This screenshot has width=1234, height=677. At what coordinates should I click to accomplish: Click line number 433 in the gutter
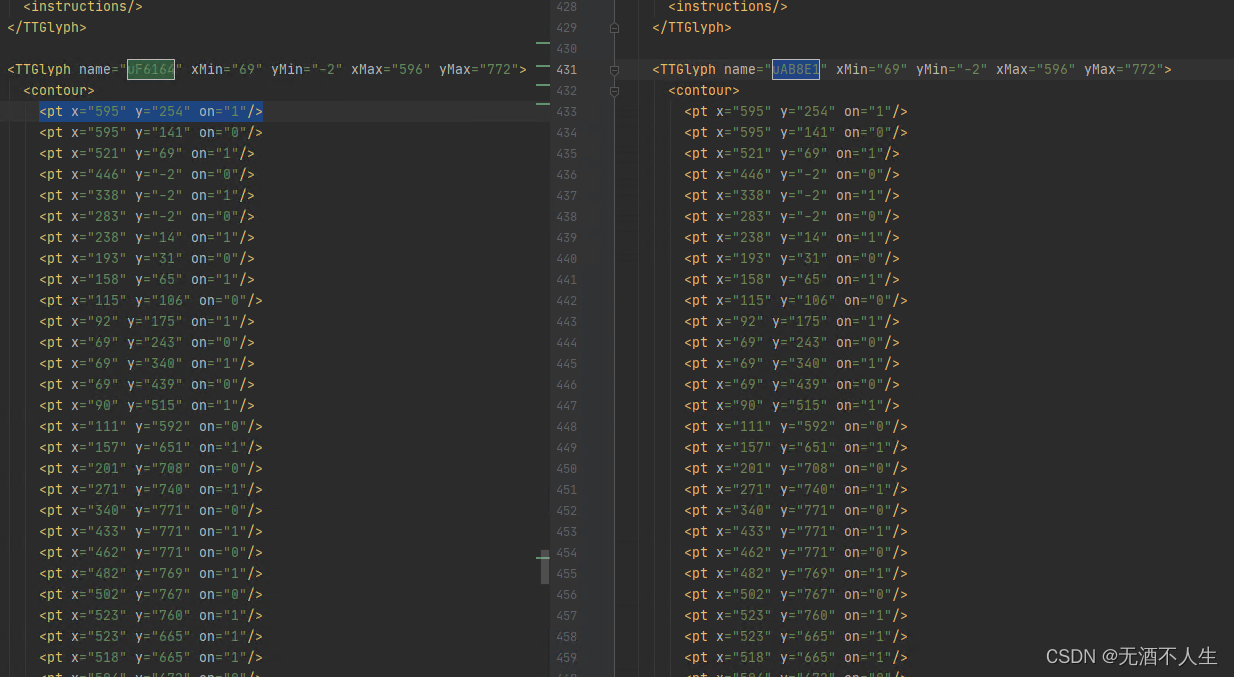(x=566, y=111)
